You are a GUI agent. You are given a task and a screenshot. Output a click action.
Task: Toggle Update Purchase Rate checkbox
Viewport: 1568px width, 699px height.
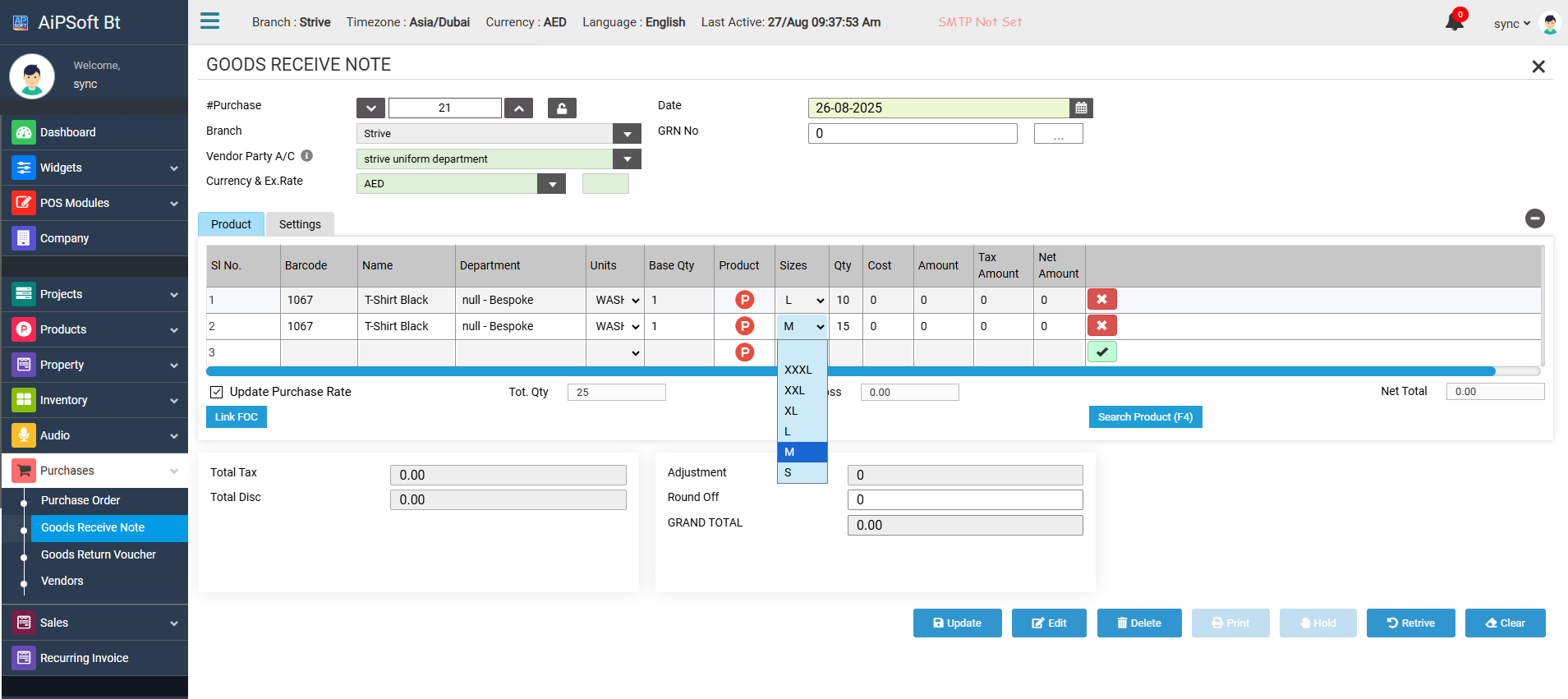pyautogui.click(x=217, y=393)
